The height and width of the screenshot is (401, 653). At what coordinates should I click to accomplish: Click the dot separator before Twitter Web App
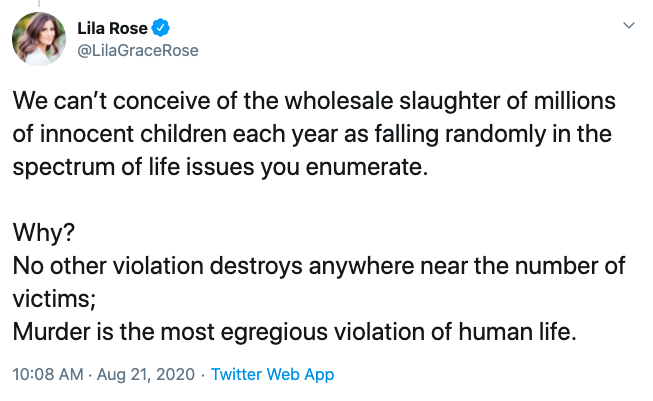(203, 375)
